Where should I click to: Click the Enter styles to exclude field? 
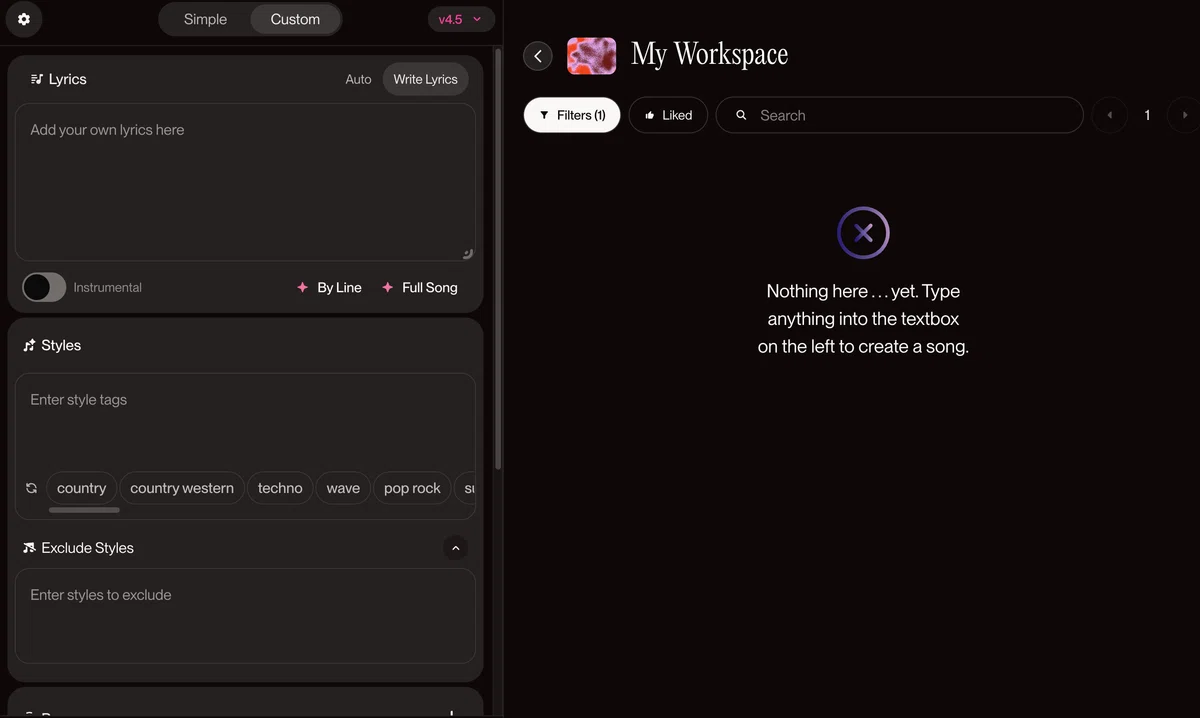coord(245,616)
